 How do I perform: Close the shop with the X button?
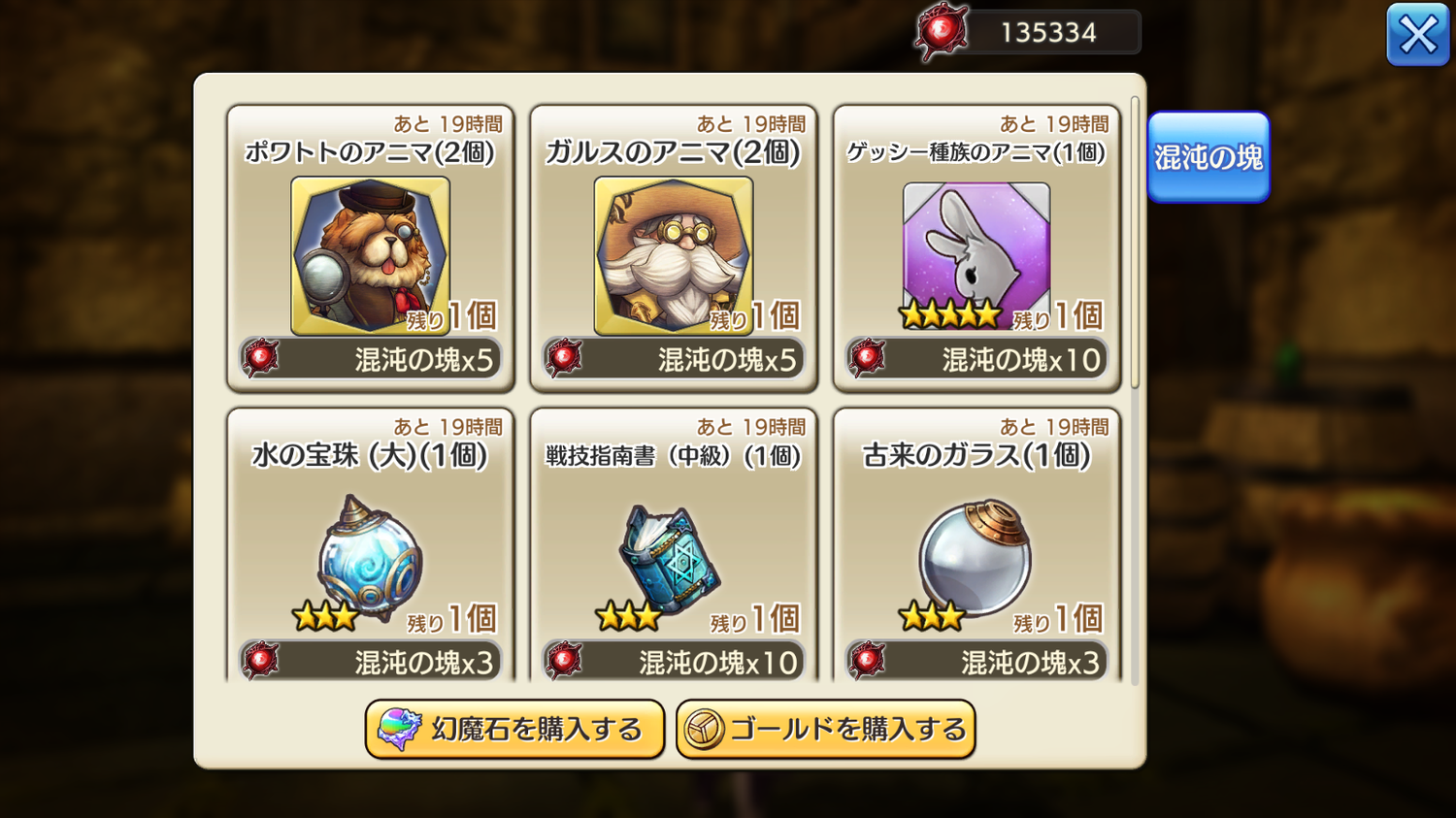tap(1418, 35)
